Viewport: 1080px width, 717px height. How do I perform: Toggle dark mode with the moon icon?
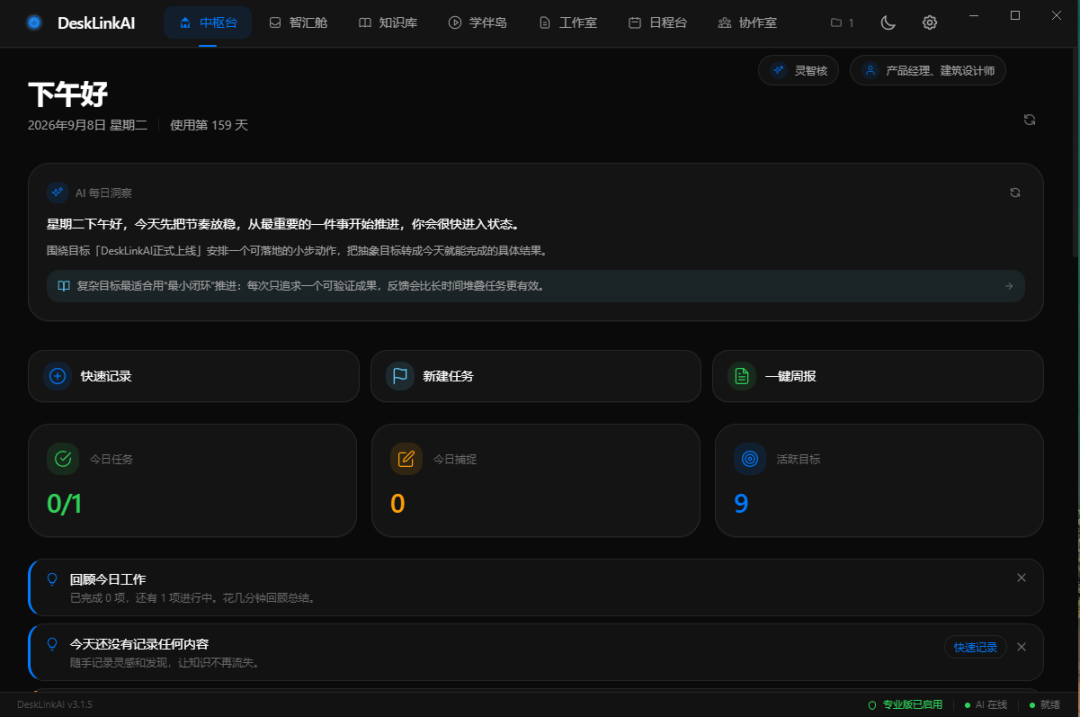[888, 23]
